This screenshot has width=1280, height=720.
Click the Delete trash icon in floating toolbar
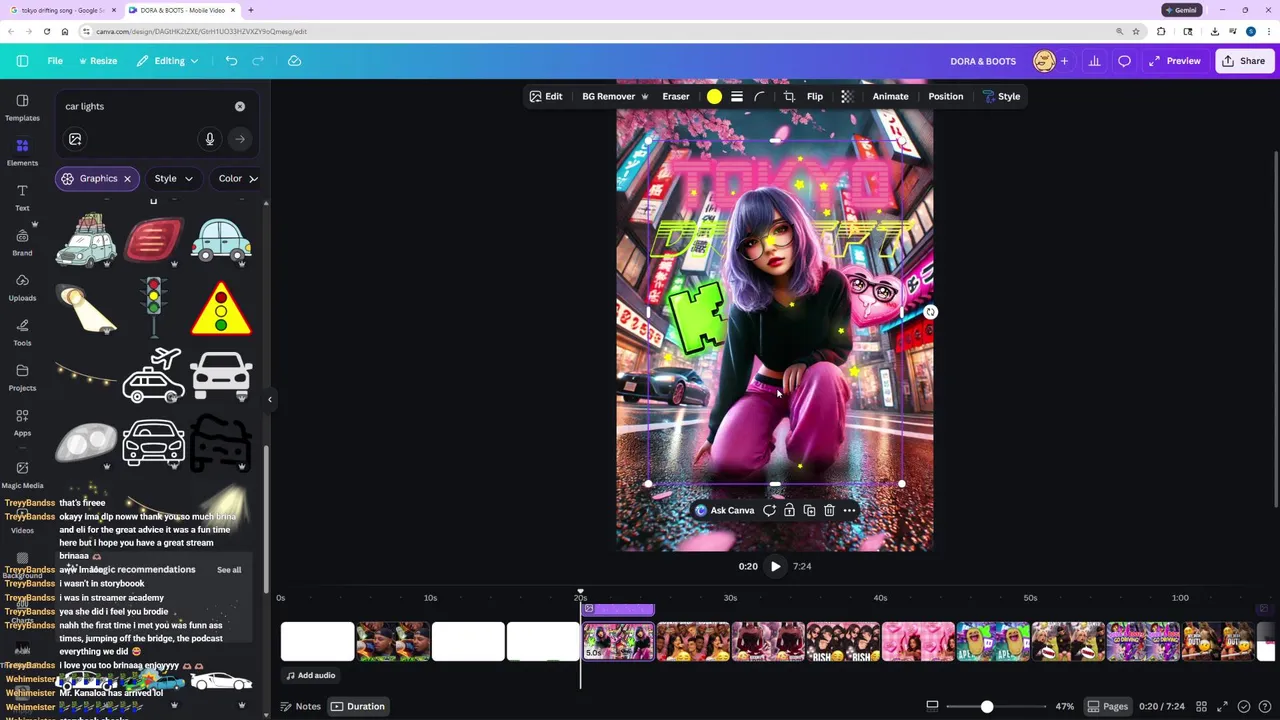tap(829, 510)
